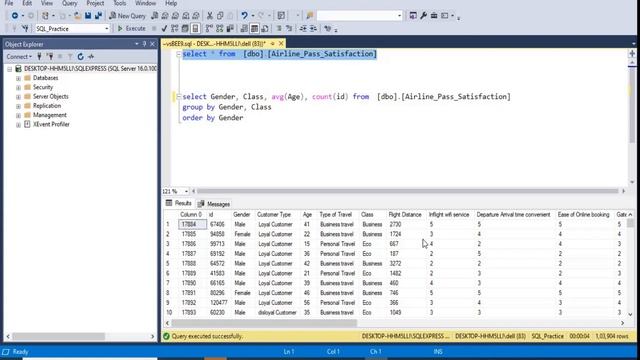The image size is (640, 360).
Task: Expand the Management folder
Action: click(x=18, y=116)
